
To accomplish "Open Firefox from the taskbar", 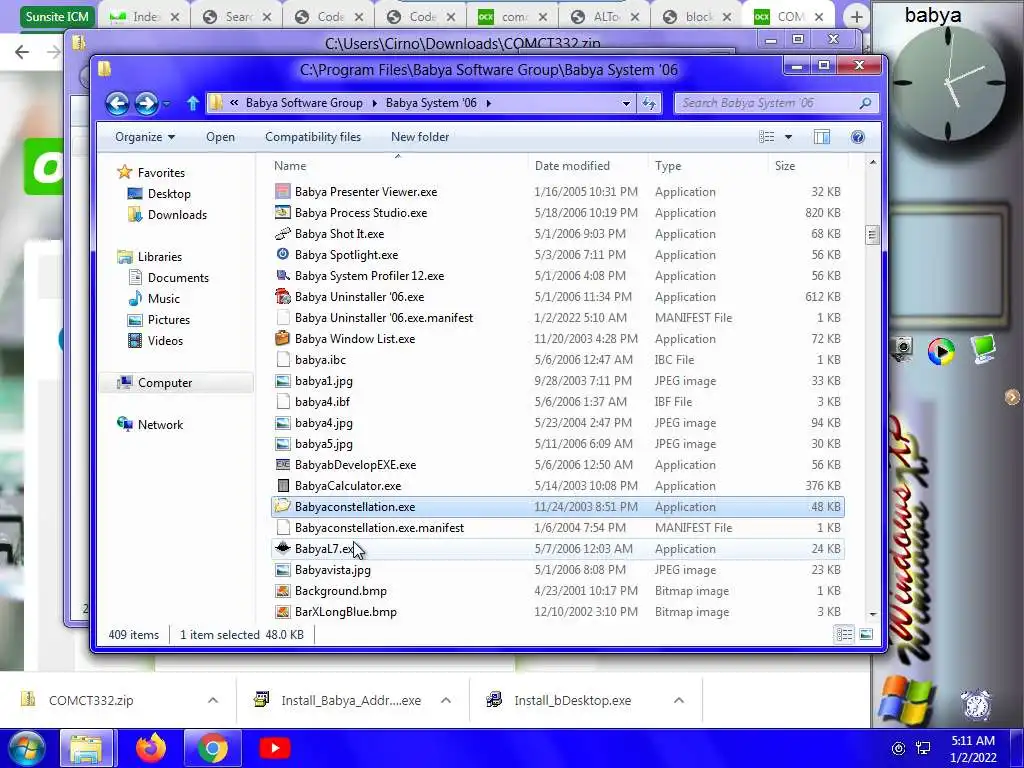I will 151,748.
